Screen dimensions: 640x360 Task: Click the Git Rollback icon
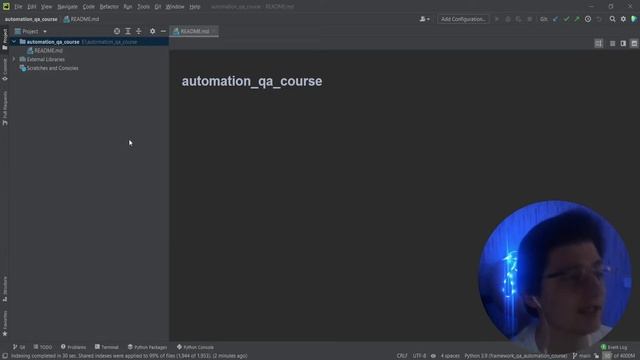click(x=599, y=19)
